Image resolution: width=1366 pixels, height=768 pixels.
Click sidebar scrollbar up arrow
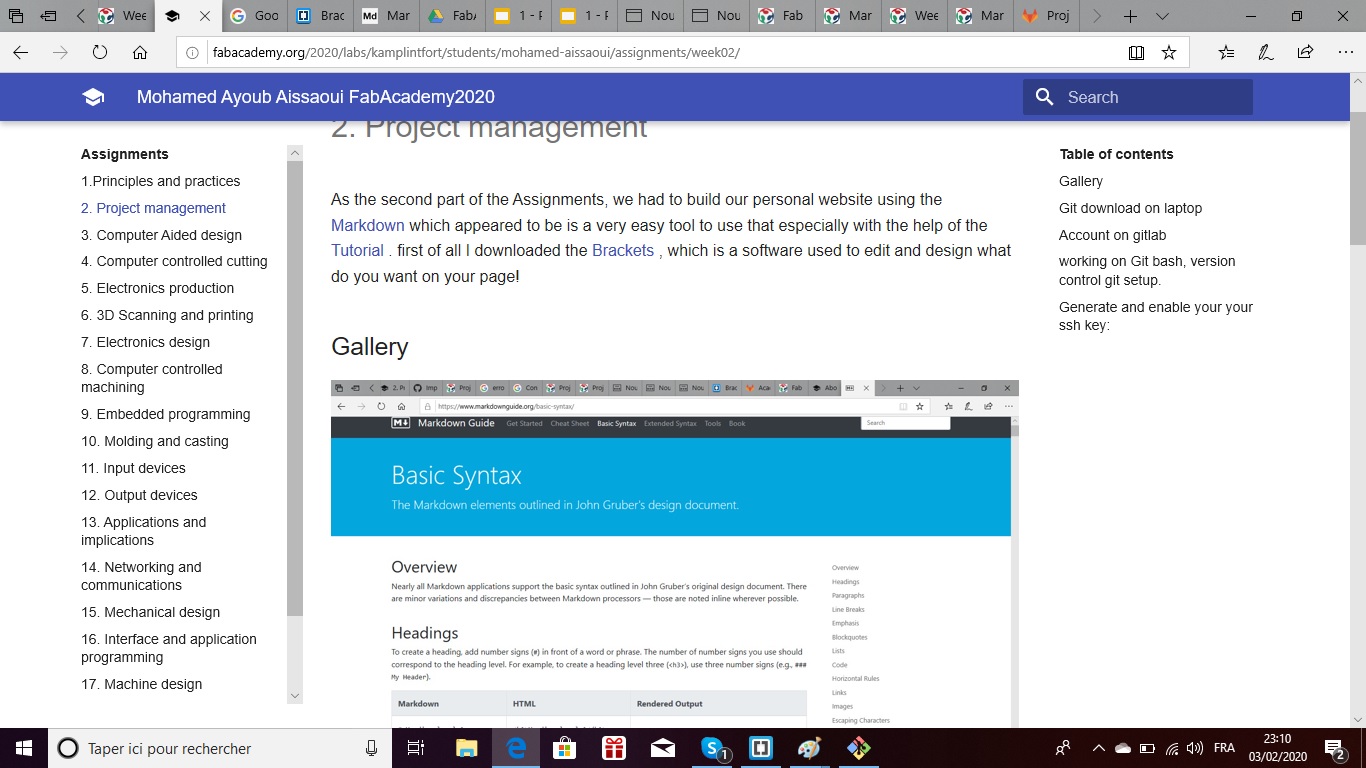pos(295,153)
